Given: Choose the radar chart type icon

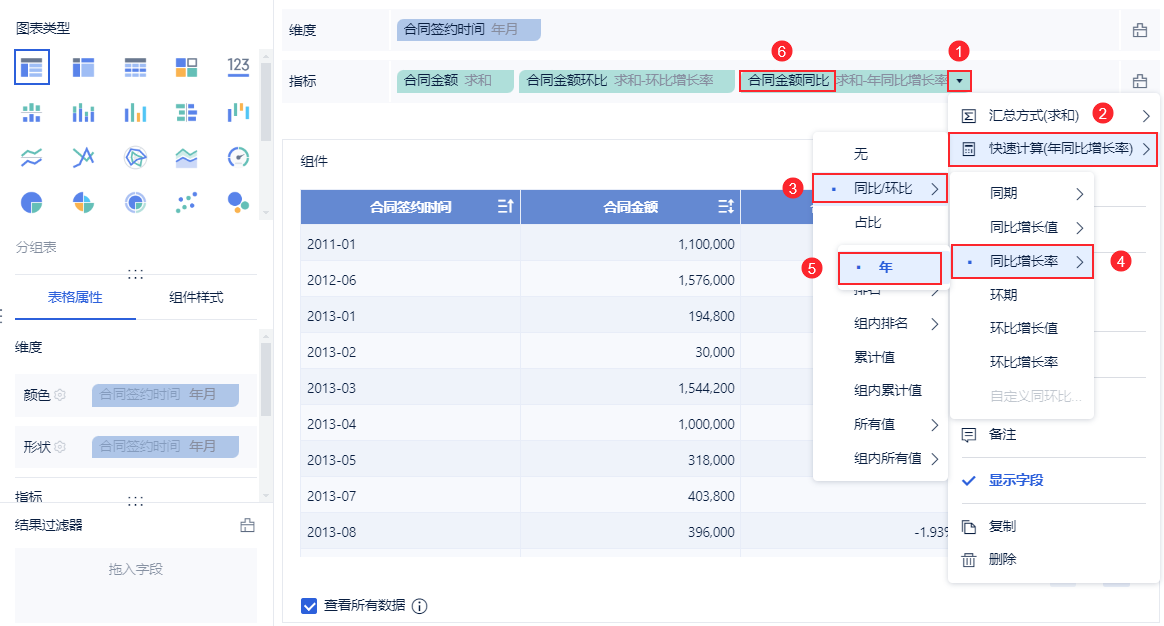Looking at the screenshot, I should tap(135, 157).
